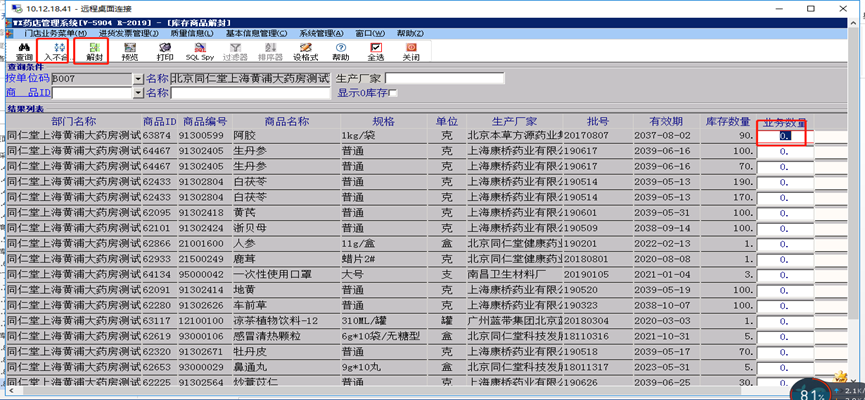Click the 库存数量 column header
The width and height of the screenshot is (865, 400).
728,121
